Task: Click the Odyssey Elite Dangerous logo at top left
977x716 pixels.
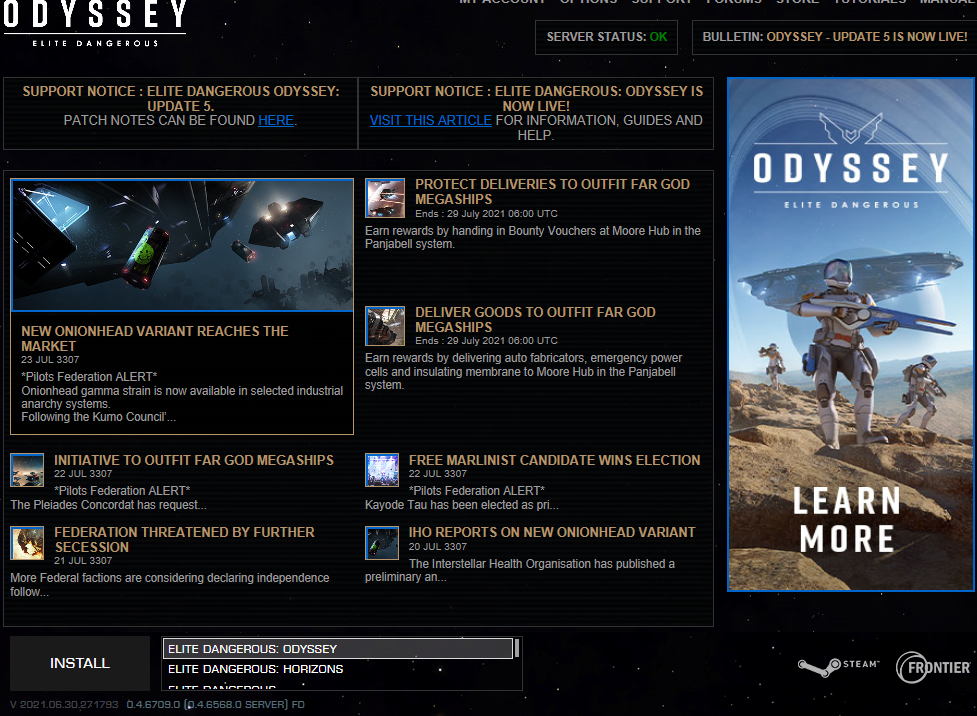Action: click(95, 24)
